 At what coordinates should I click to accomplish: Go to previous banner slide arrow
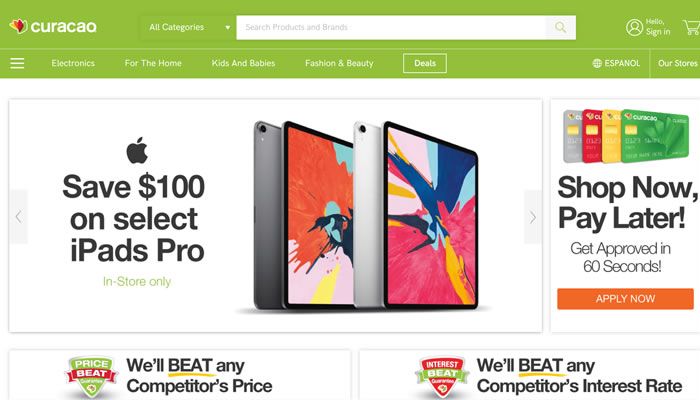point(18,217)
